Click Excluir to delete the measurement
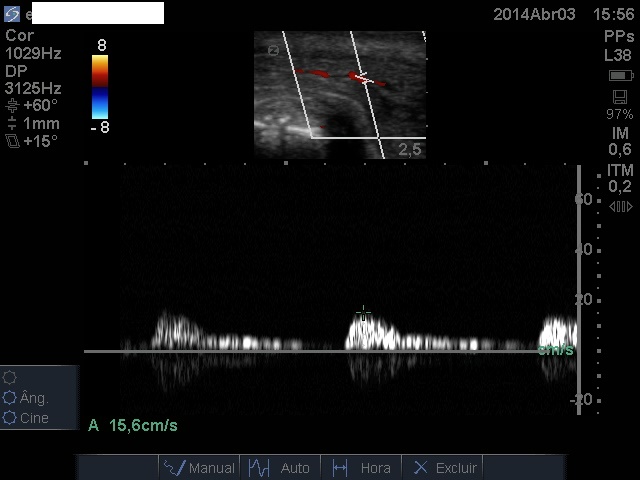 (x=445, y=467)
